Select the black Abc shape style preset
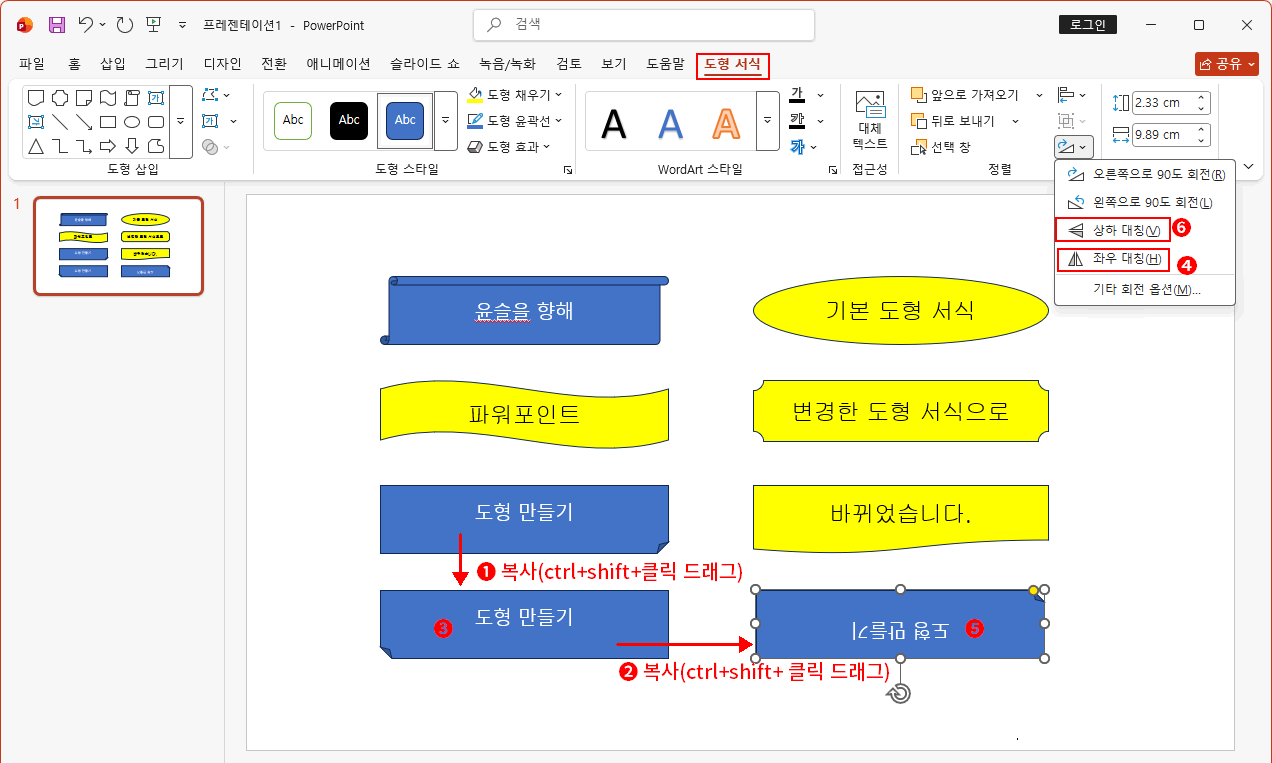Screen dimensions: 1272x763 349,120
